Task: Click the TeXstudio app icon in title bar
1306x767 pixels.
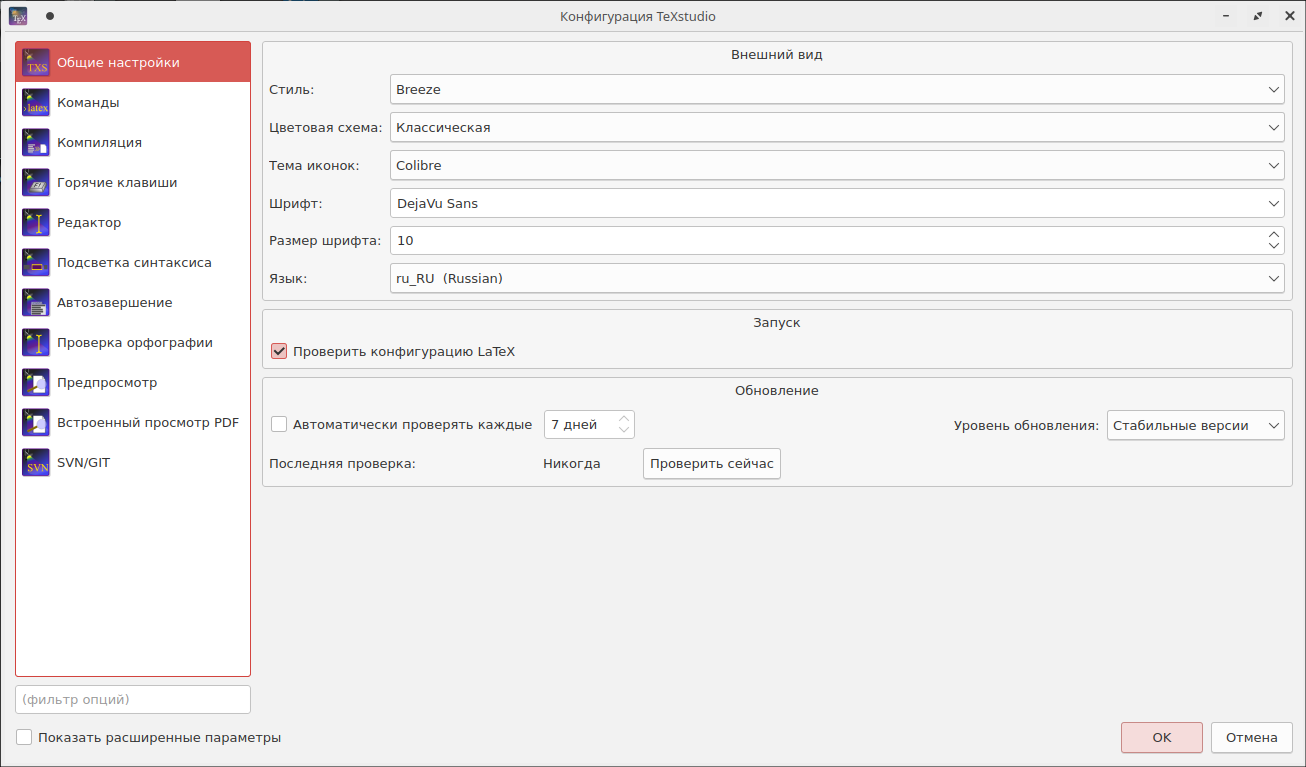Action: pos(18,16)
